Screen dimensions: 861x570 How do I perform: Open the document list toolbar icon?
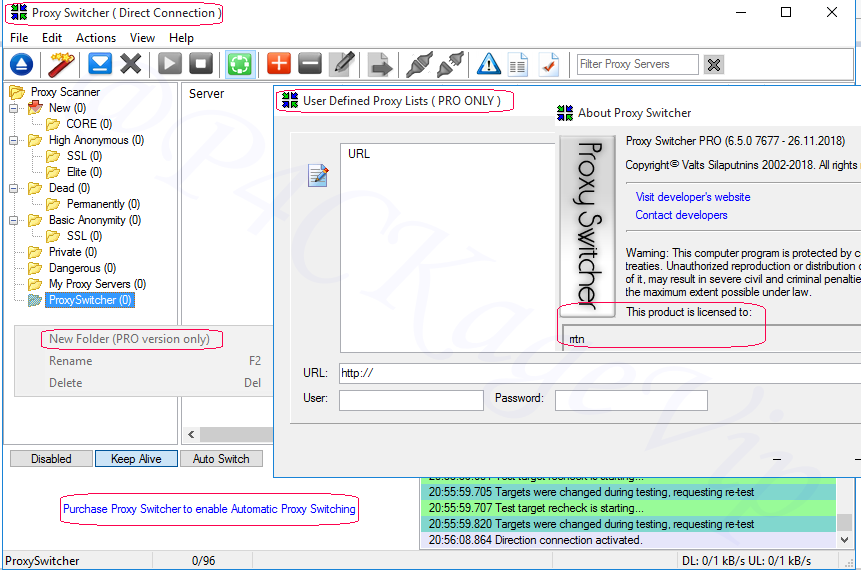[x=518, y=64]
